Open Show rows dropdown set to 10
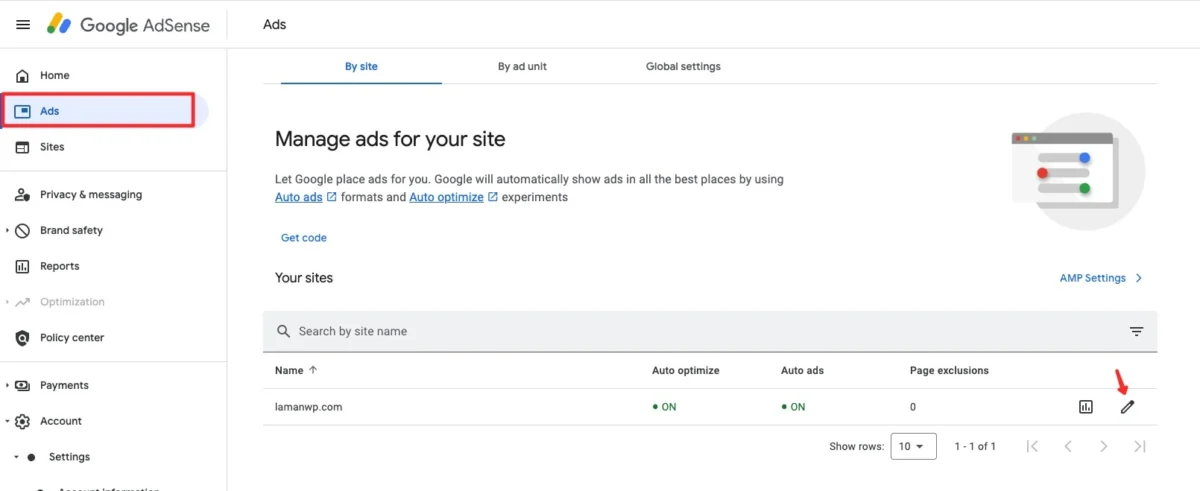 click(x=912, y=446)
